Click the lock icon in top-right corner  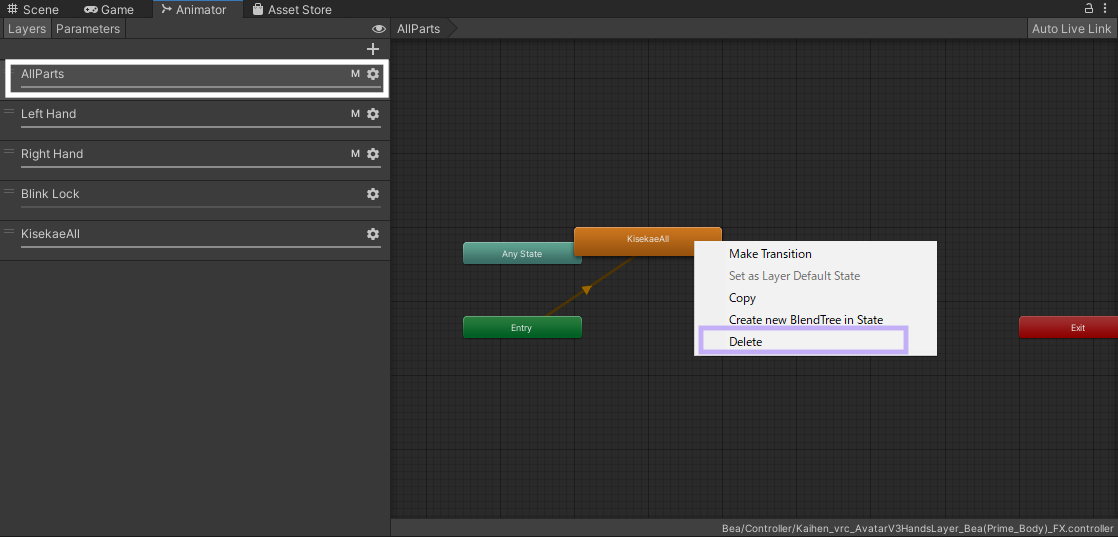1090,9
